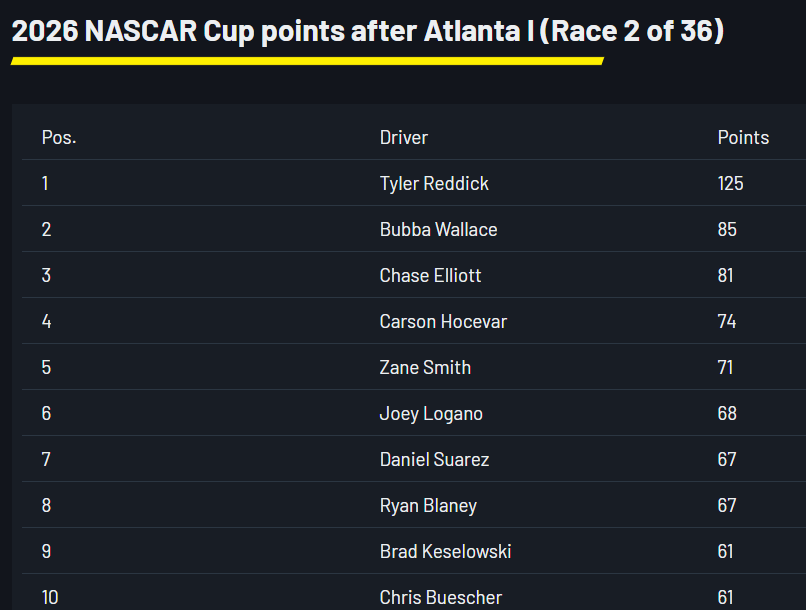Click on Brad Keselowski's name
The image size is (806, 610).
445,552
